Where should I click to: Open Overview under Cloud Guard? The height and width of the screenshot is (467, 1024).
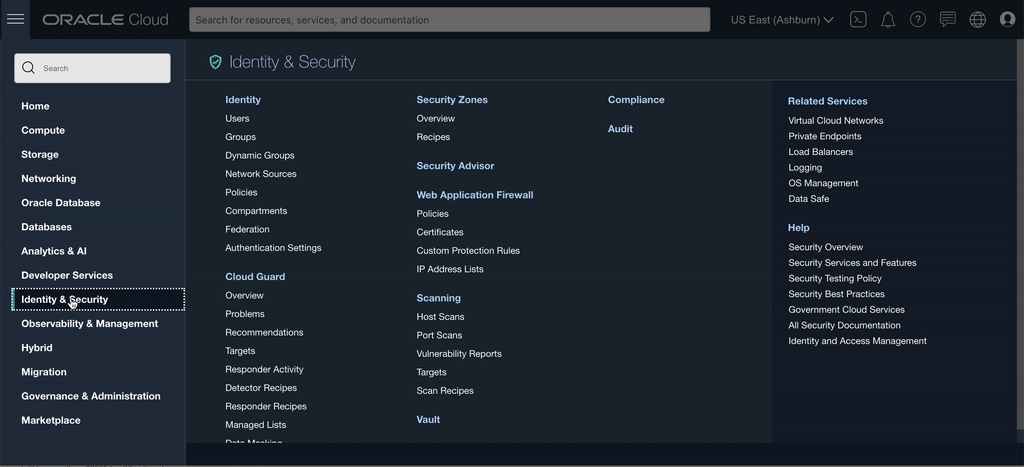click(x=244, y=295)
